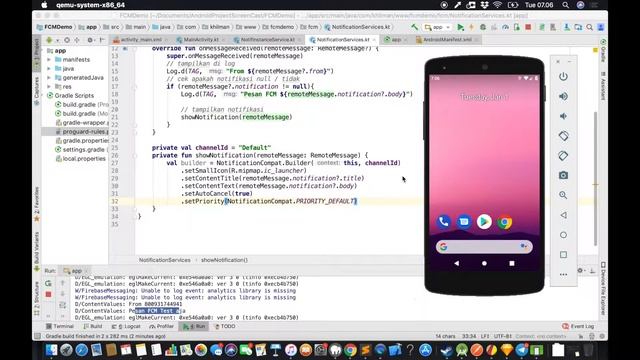Image resolution: width=640 pixels, height=360 pixels.
Task: Open the Terminal tool window
Action: 60,326
